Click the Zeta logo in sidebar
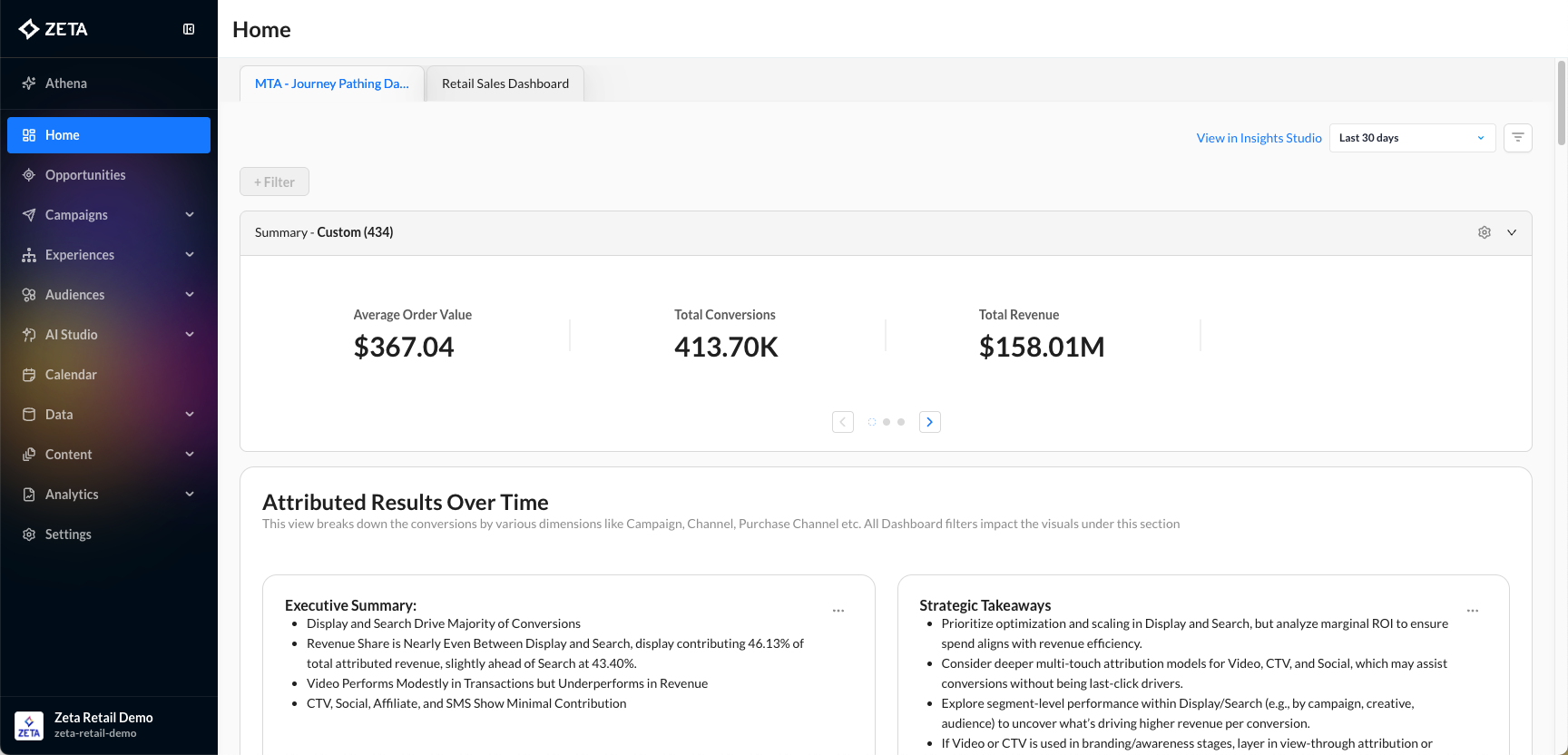 [x=54, y=29]
